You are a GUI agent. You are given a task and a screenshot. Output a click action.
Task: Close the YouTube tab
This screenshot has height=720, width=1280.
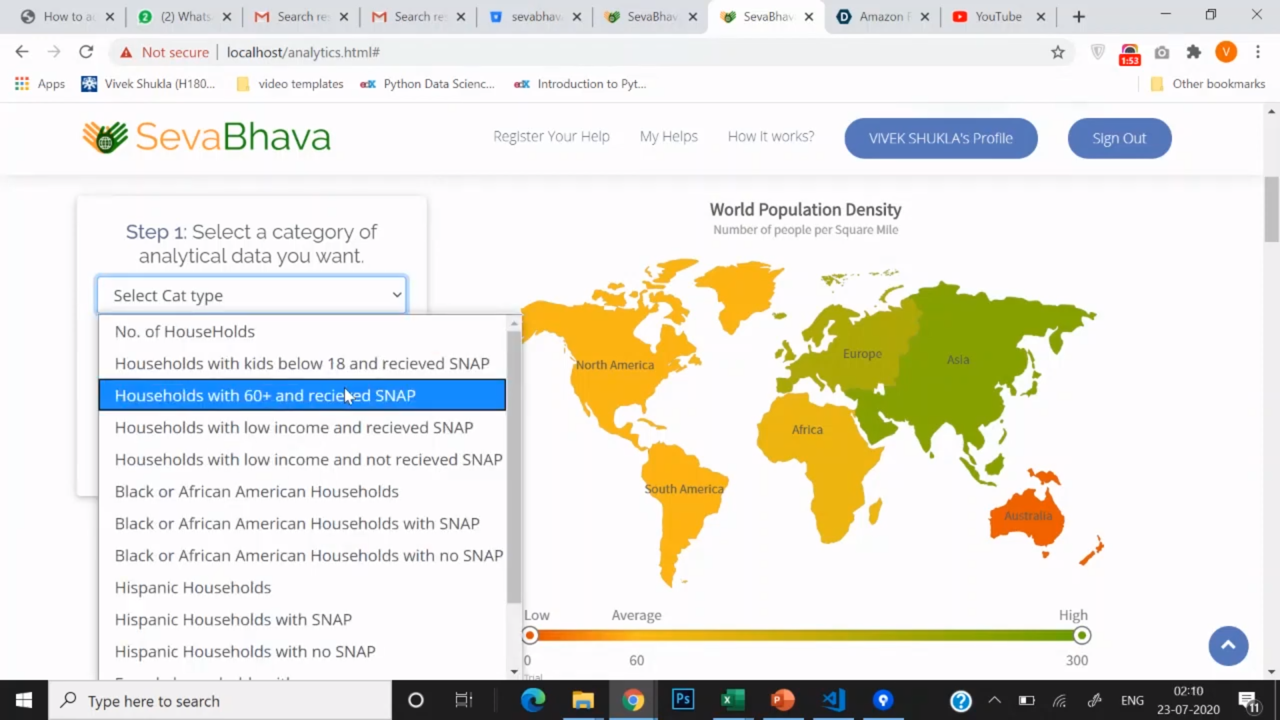click(1041, 16)
